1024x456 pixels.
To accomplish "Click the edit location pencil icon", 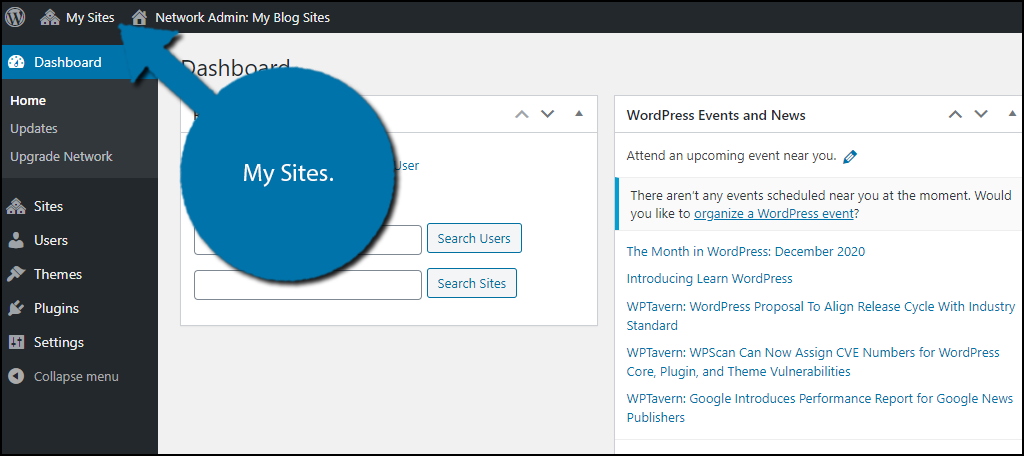I will pyautogui.click(x=850, y=156).
